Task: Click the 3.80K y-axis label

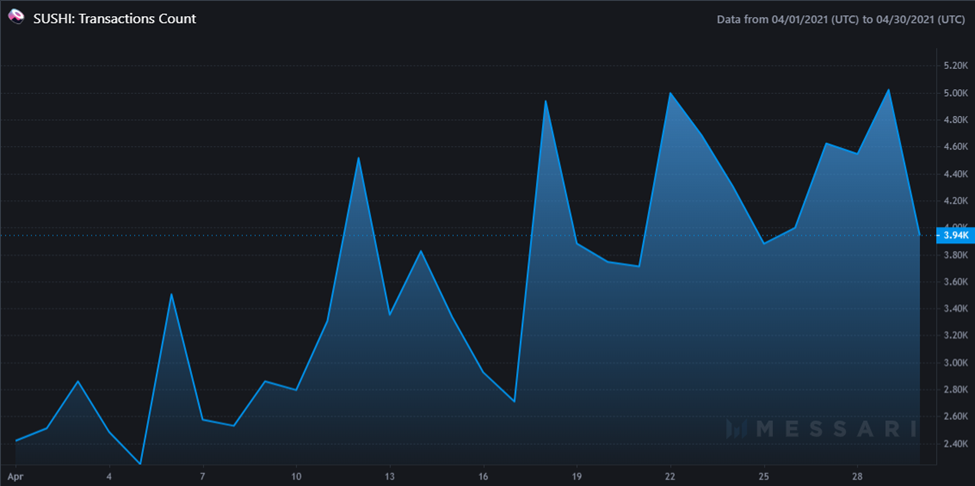Action: pyautogui.click(x=956, y=255)
